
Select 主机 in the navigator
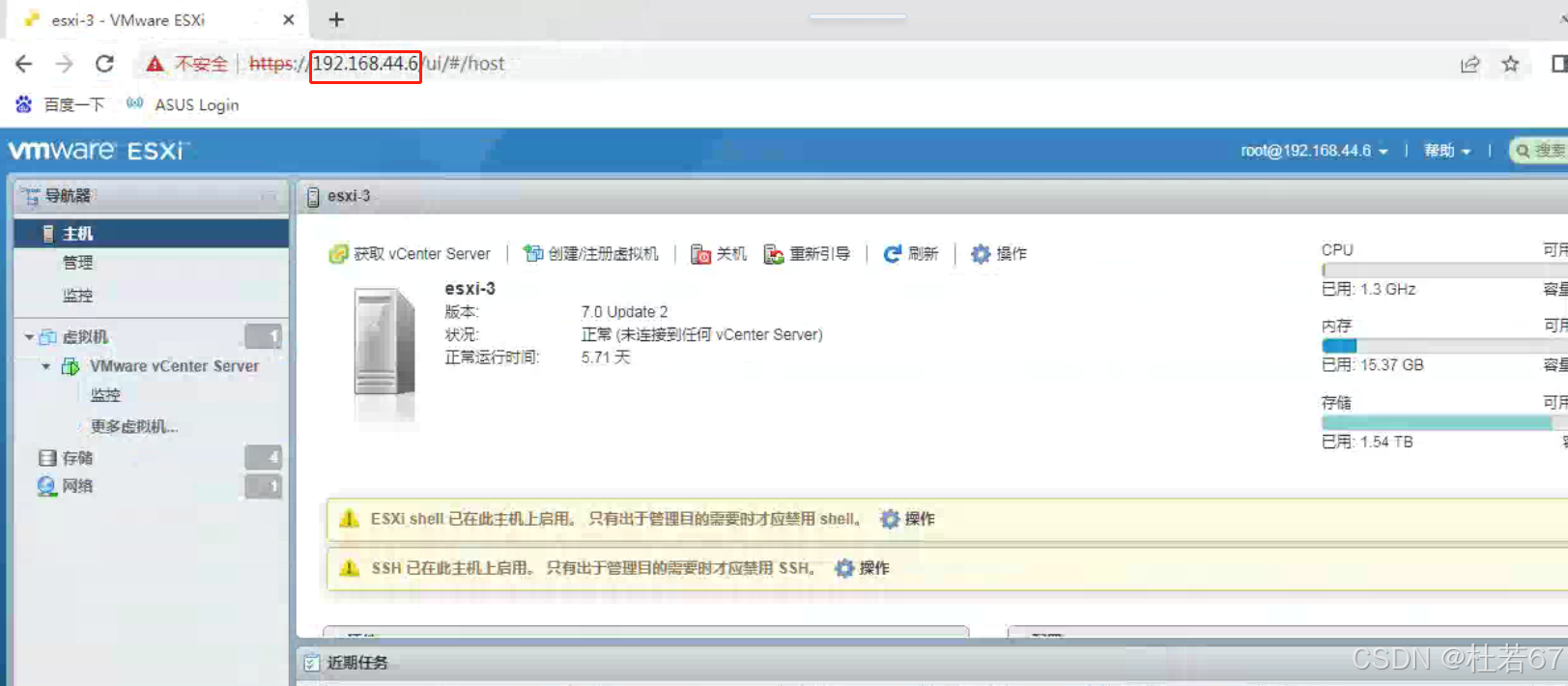(x=152, y=233)
